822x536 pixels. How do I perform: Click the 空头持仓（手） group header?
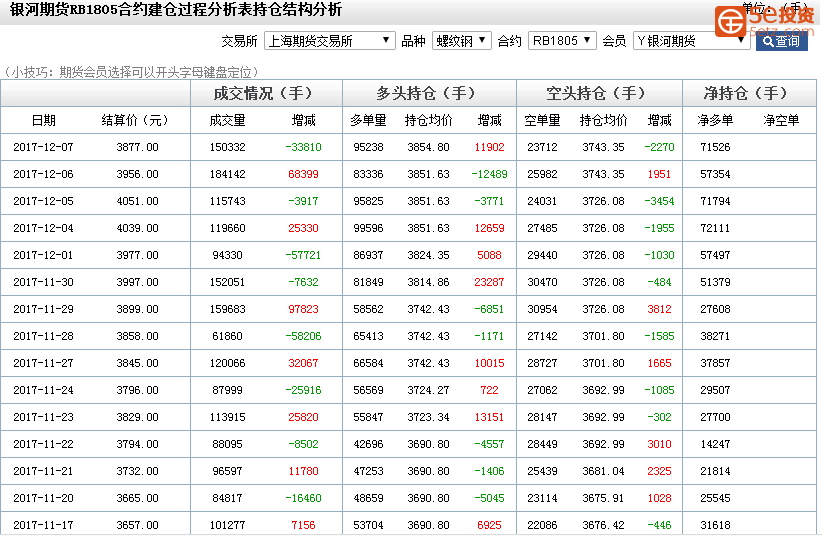(599, 93)
